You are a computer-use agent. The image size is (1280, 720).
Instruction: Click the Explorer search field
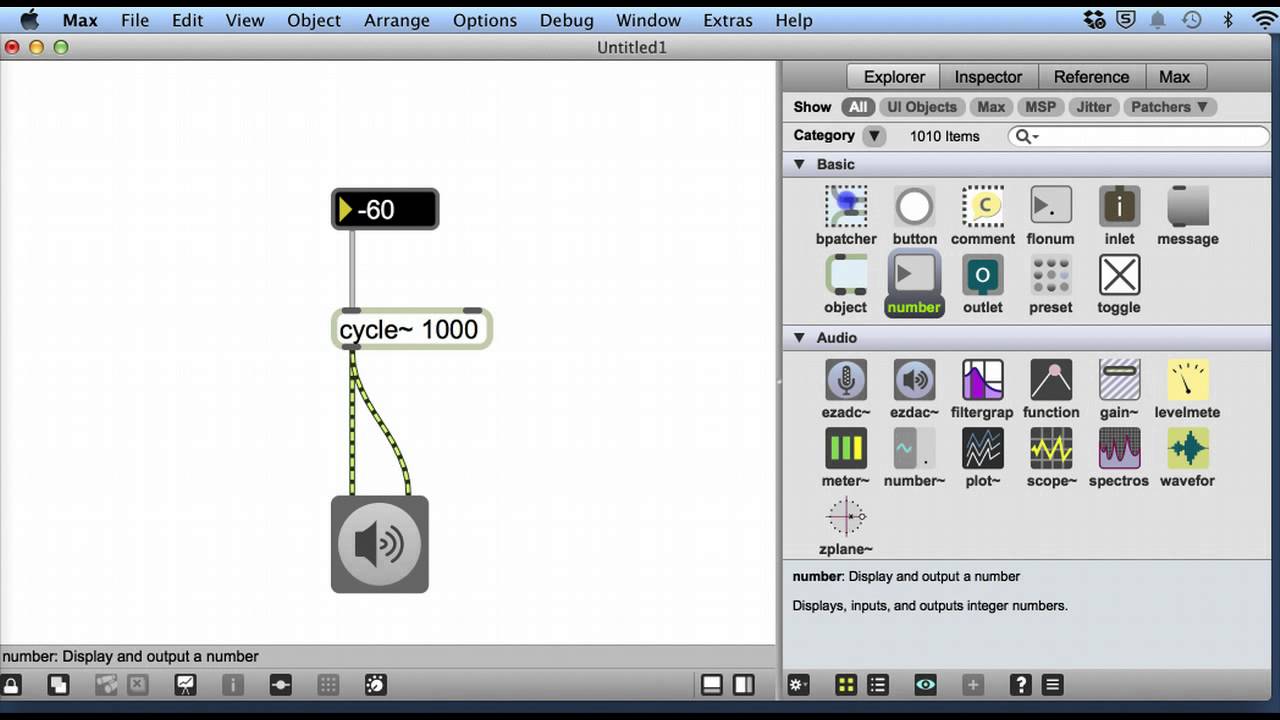pos(1139,136)
